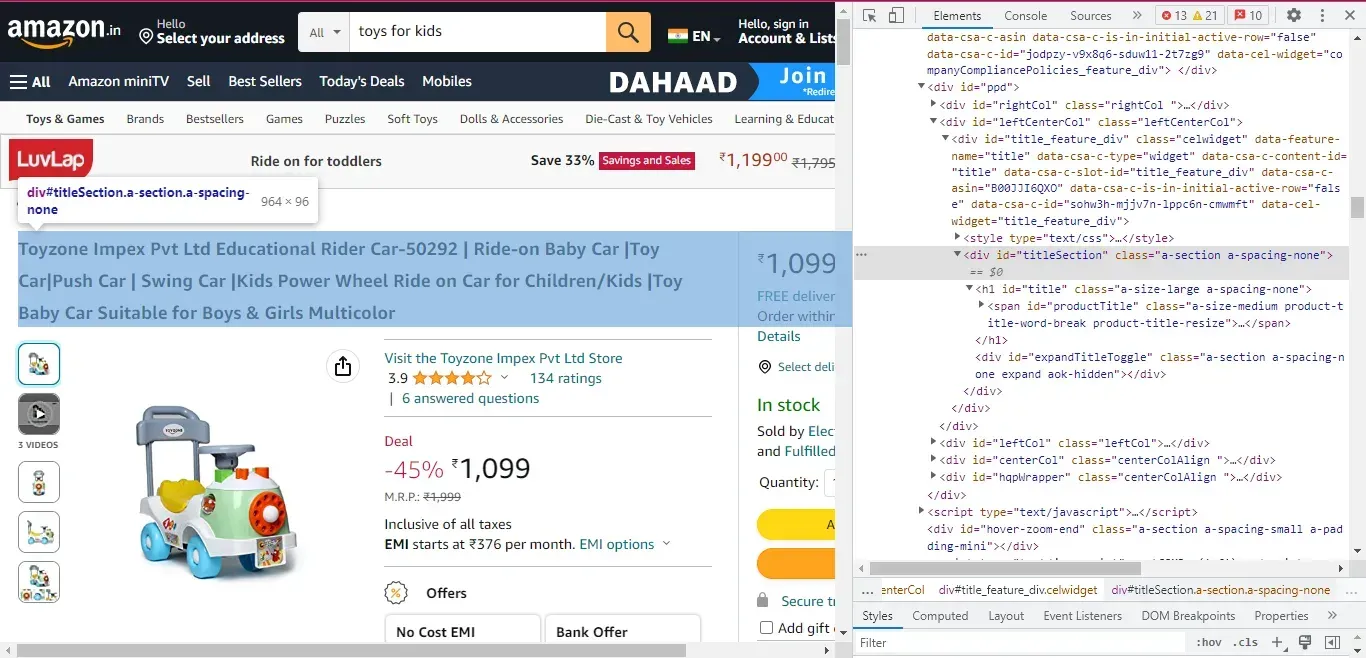Click the Amazon search magnifier button
1366x658 pixels.
click(628, 32)
